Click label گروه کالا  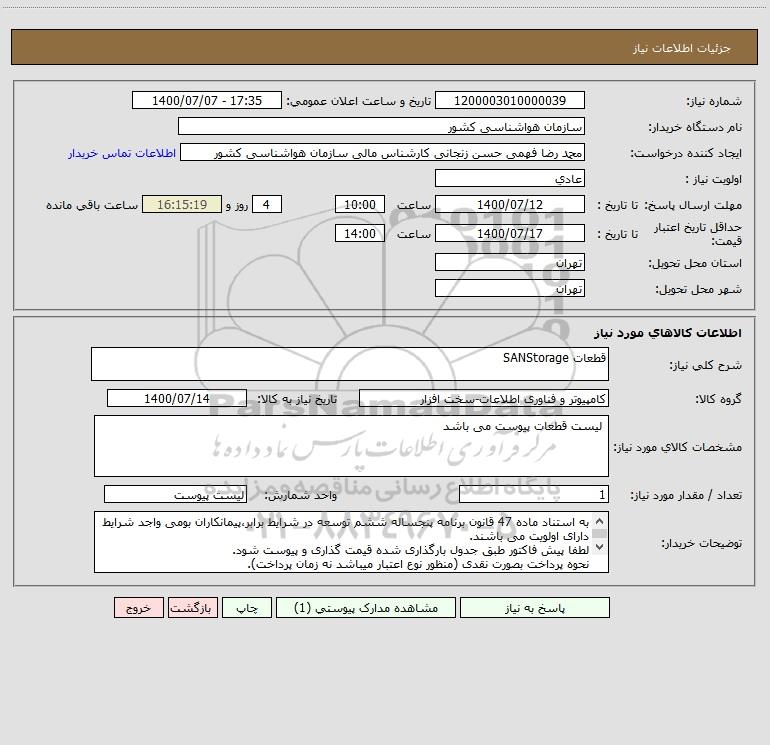tap(718, 399)
